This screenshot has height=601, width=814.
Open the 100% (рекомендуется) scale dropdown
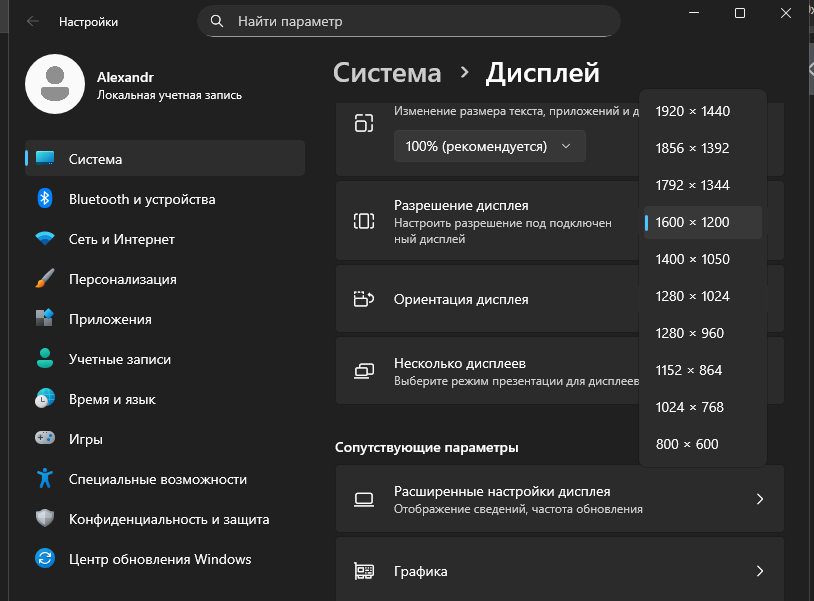tap(490, 146)
